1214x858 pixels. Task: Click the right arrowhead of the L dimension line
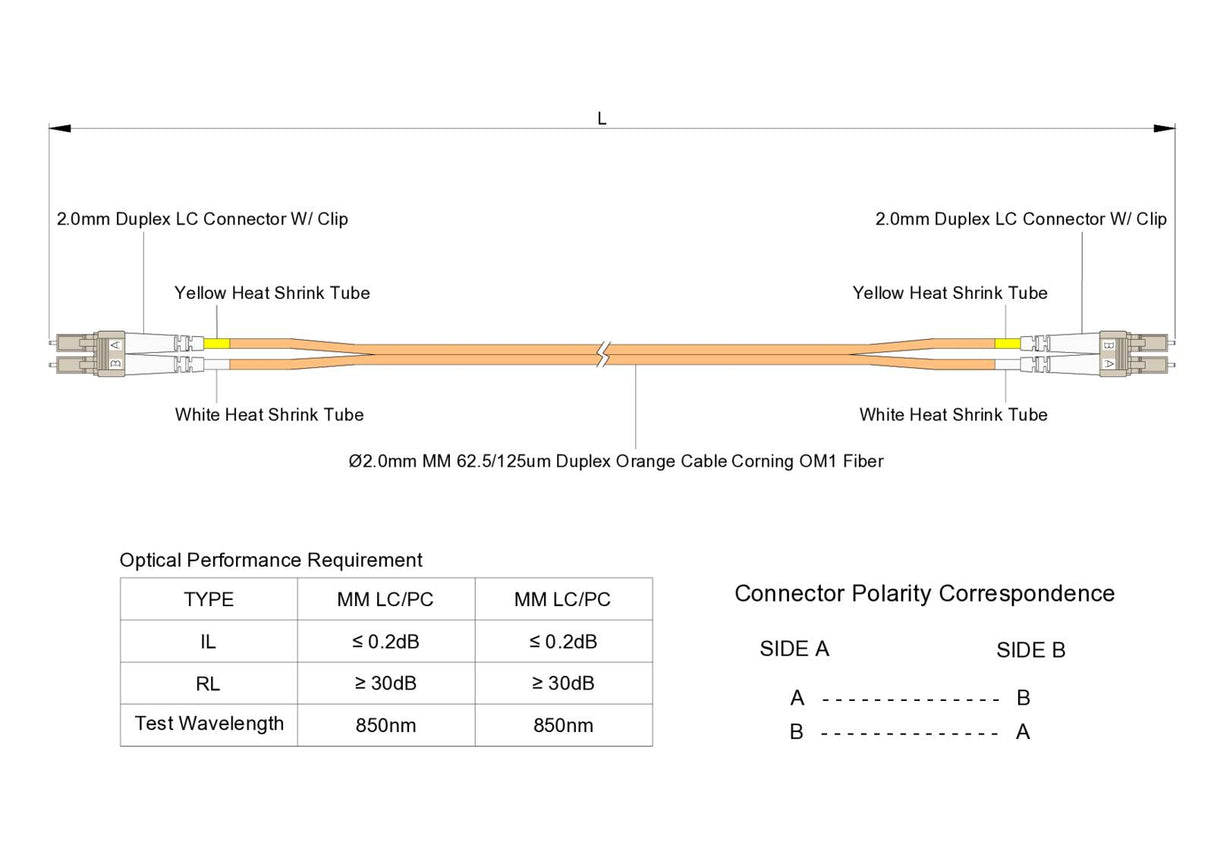coord(1164,129)
